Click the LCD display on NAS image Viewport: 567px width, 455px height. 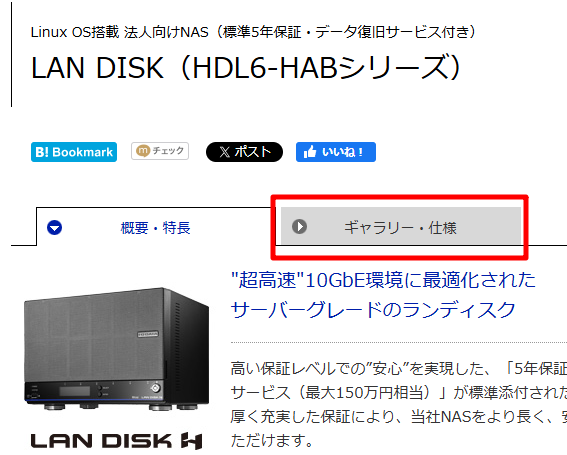(75, 391)
